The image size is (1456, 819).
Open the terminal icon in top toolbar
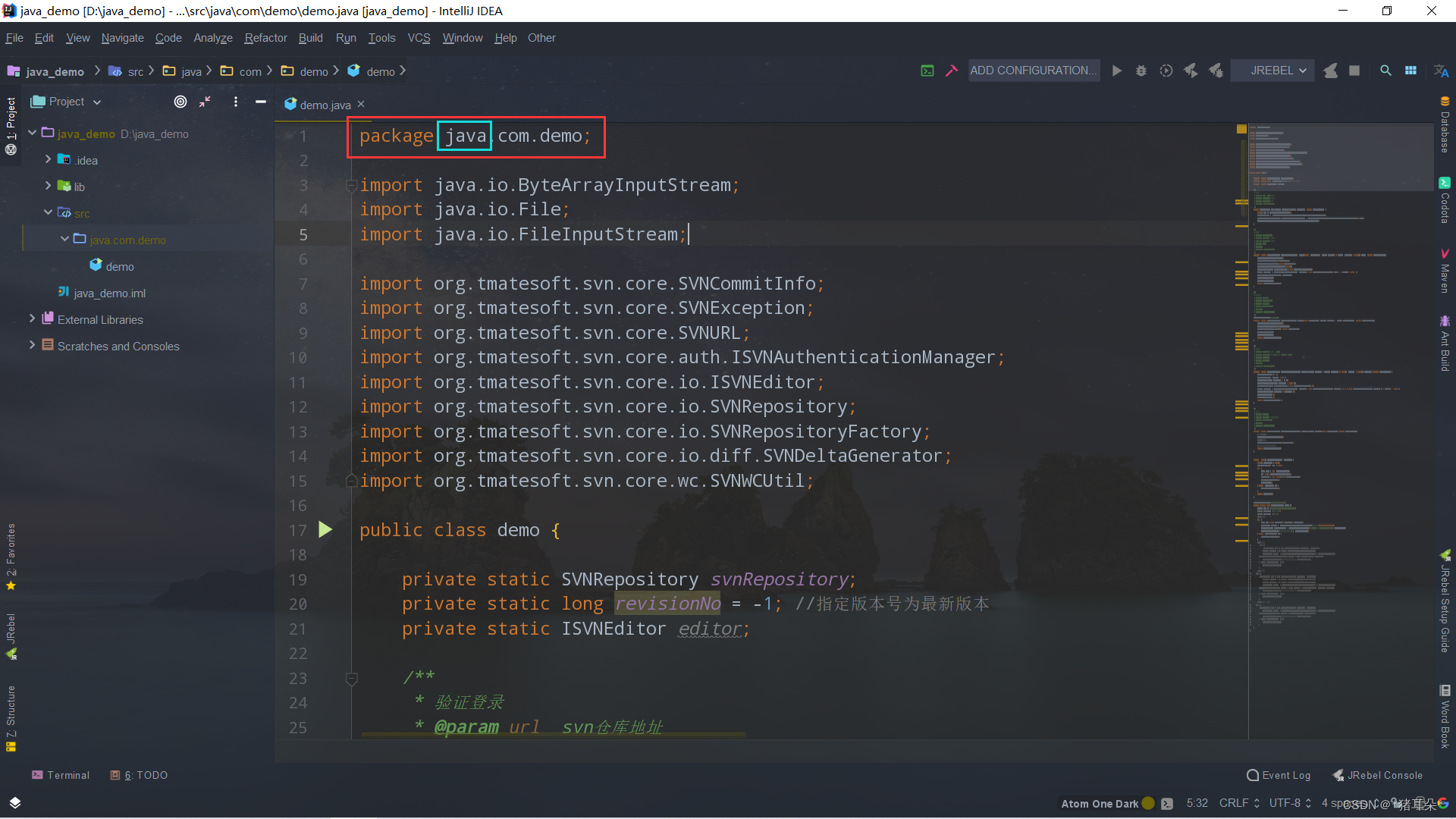click(x=927, y=71)
